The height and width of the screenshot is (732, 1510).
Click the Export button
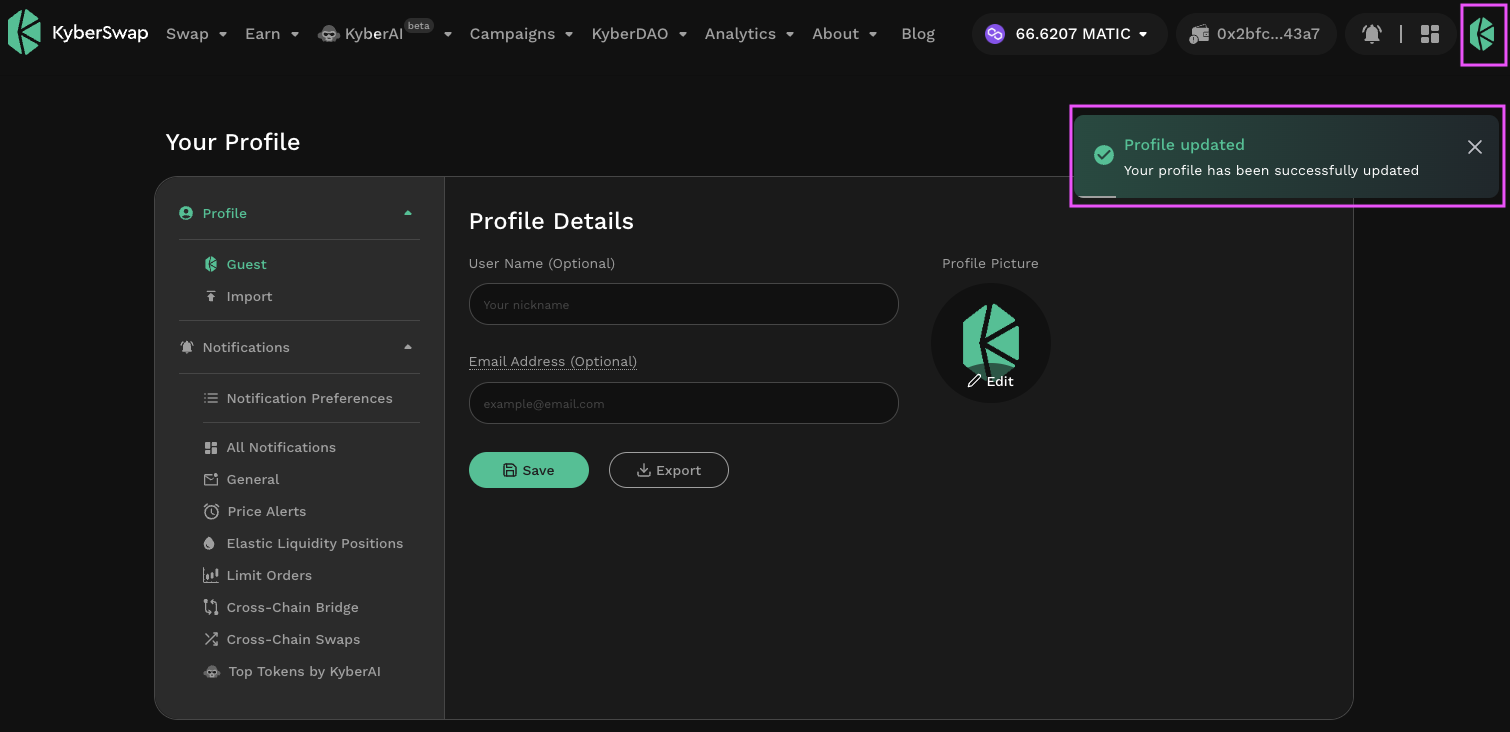668,470
